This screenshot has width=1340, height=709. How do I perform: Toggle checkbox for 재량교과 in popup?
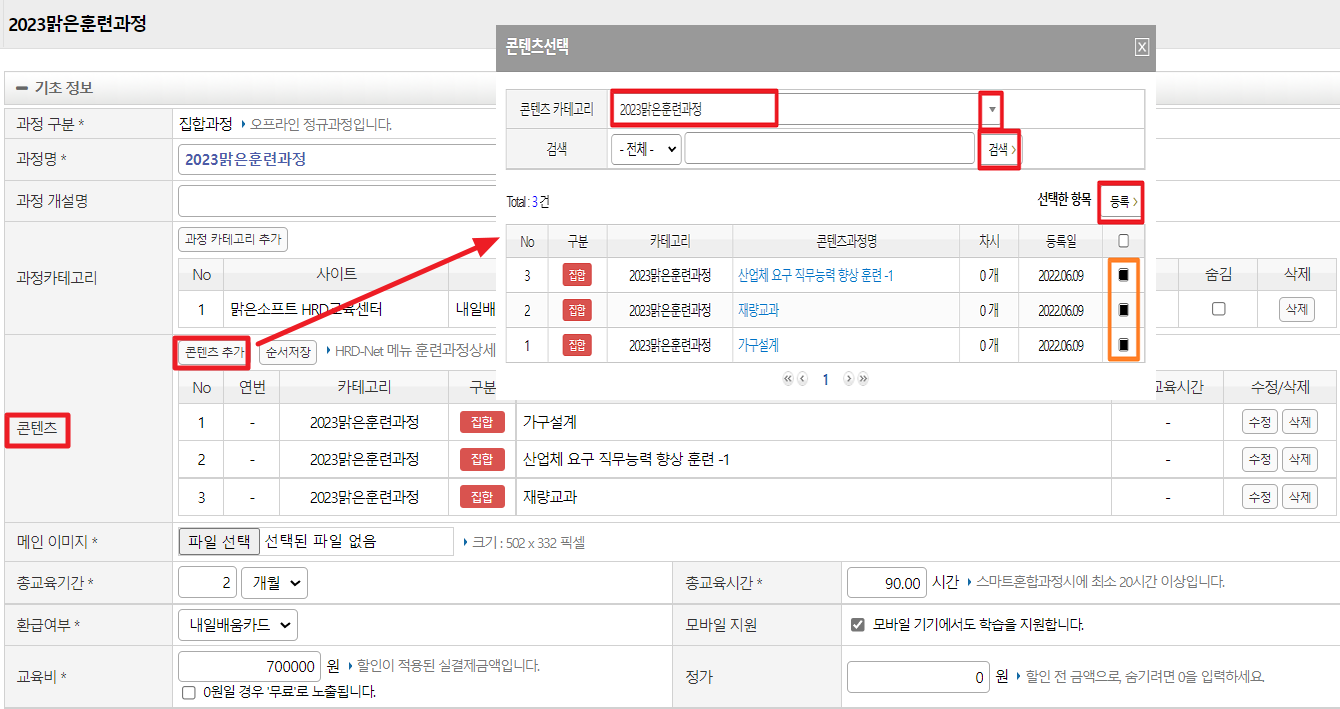click(x=1124, y=310)
